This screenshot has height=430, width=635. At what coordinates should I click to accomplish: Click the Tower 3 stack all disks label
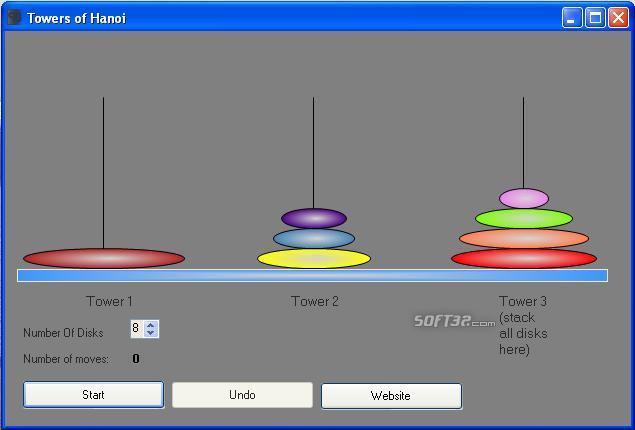pos(523,325)
